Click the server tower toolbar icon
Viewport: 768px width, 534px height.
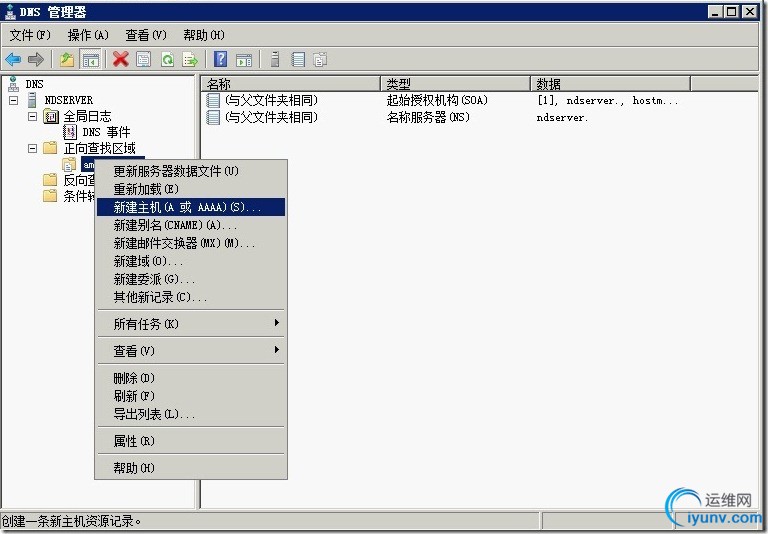click(x=275, y=60)
